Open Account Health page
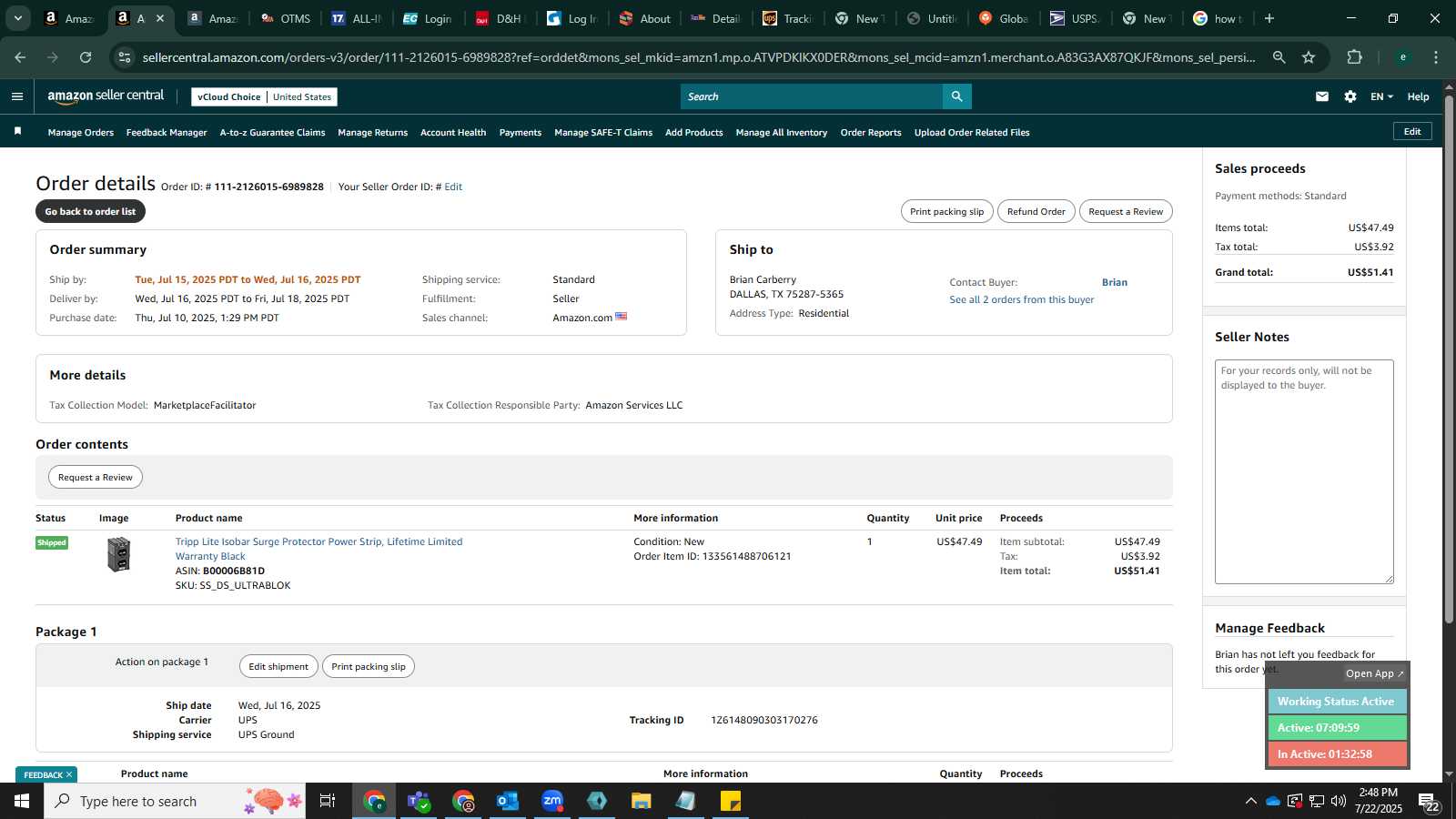 453,132
